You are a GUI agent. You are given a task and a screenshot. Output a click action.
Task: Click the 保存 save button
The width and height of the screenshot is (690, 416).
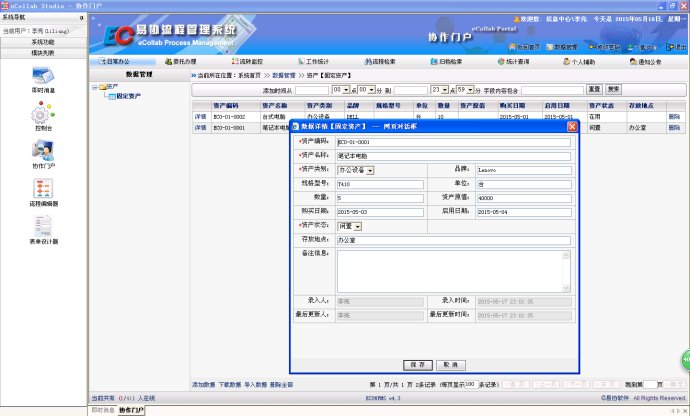418,365
